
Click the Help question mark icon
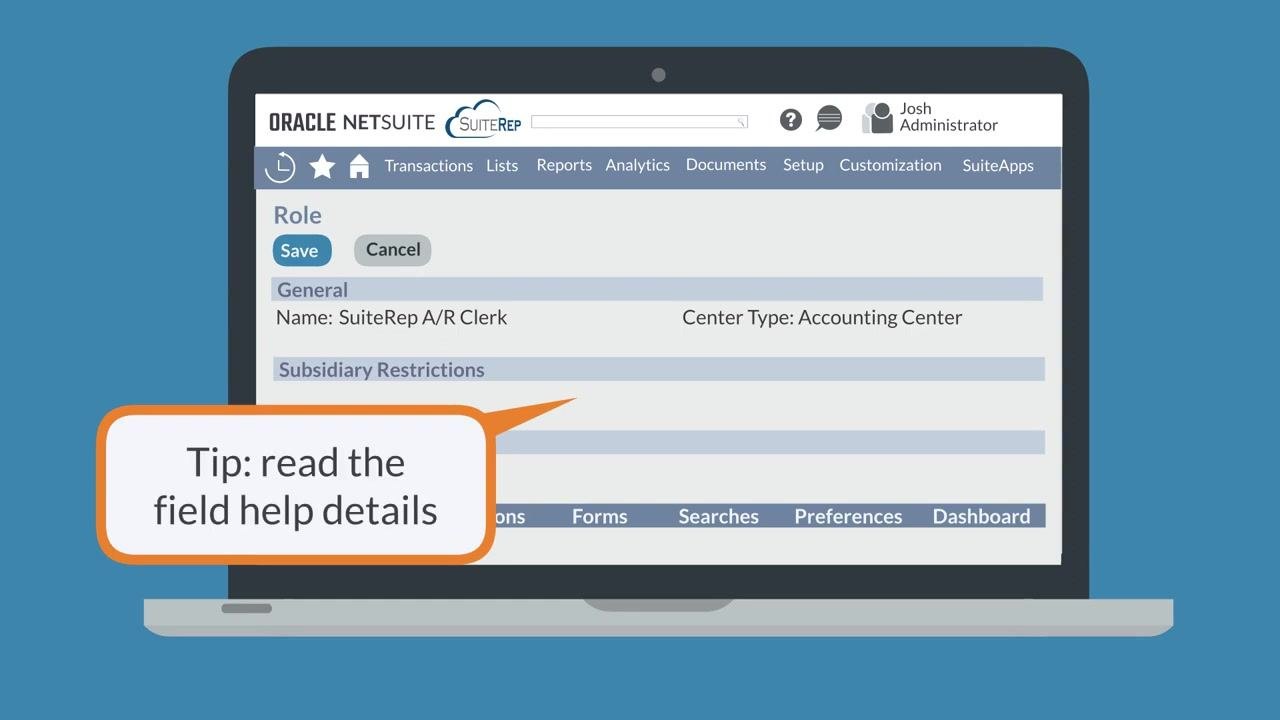(791, 120)
